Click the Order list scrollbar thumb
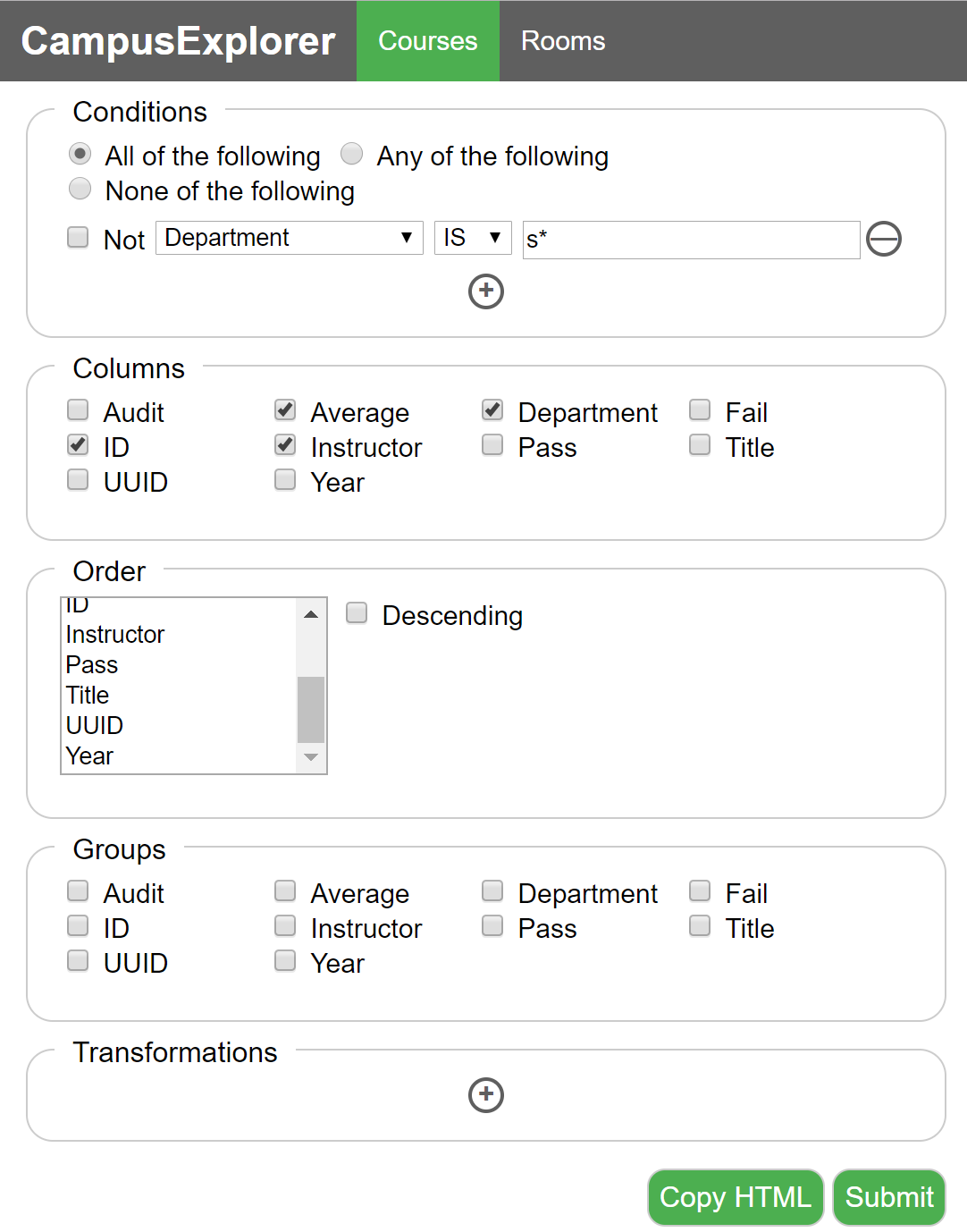This screenshot has width=967, height=1232. pyautogui.click(x=311, y=710)
